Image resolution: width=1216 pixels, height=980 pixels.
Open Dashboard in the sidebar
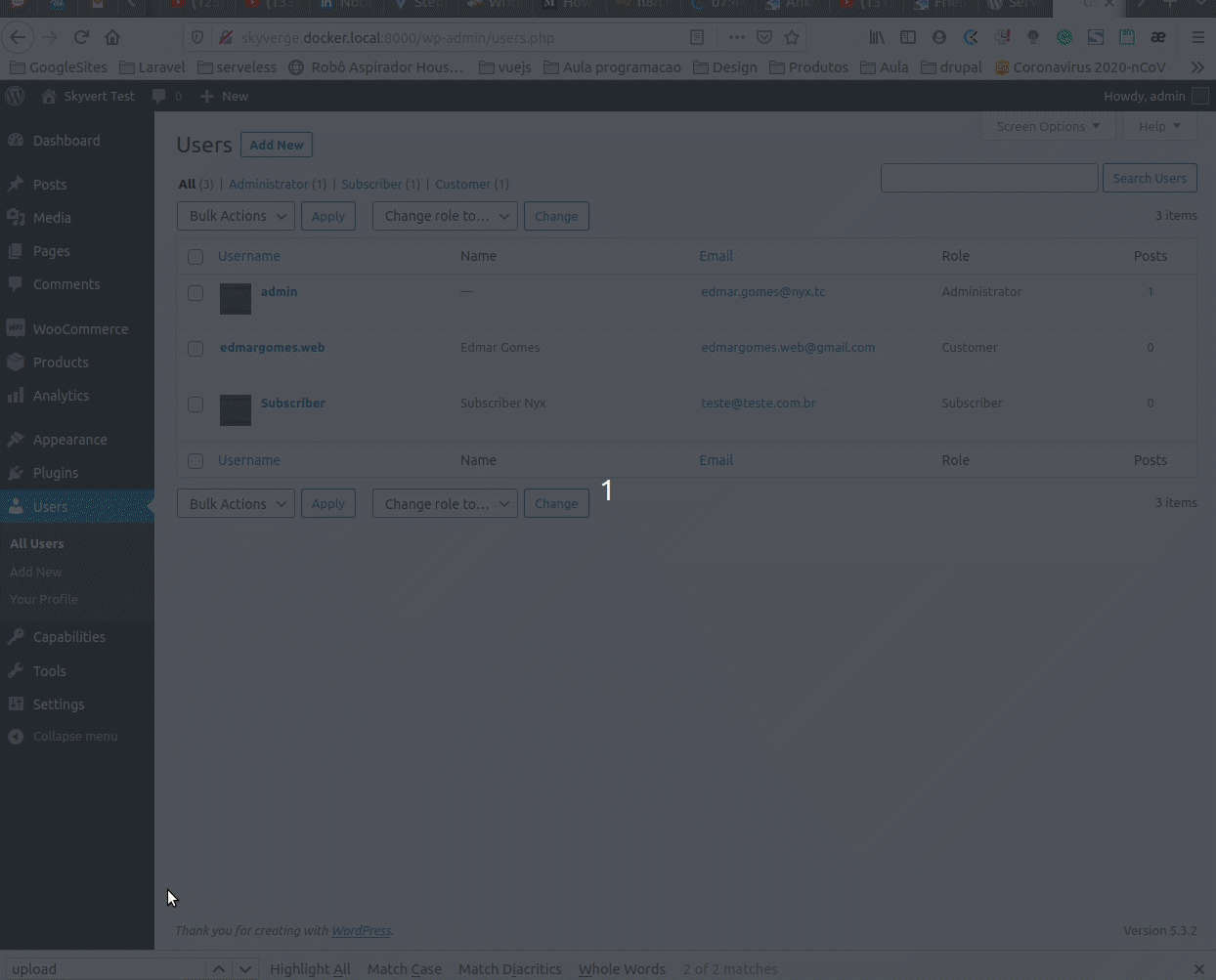(x=66, y=141)
